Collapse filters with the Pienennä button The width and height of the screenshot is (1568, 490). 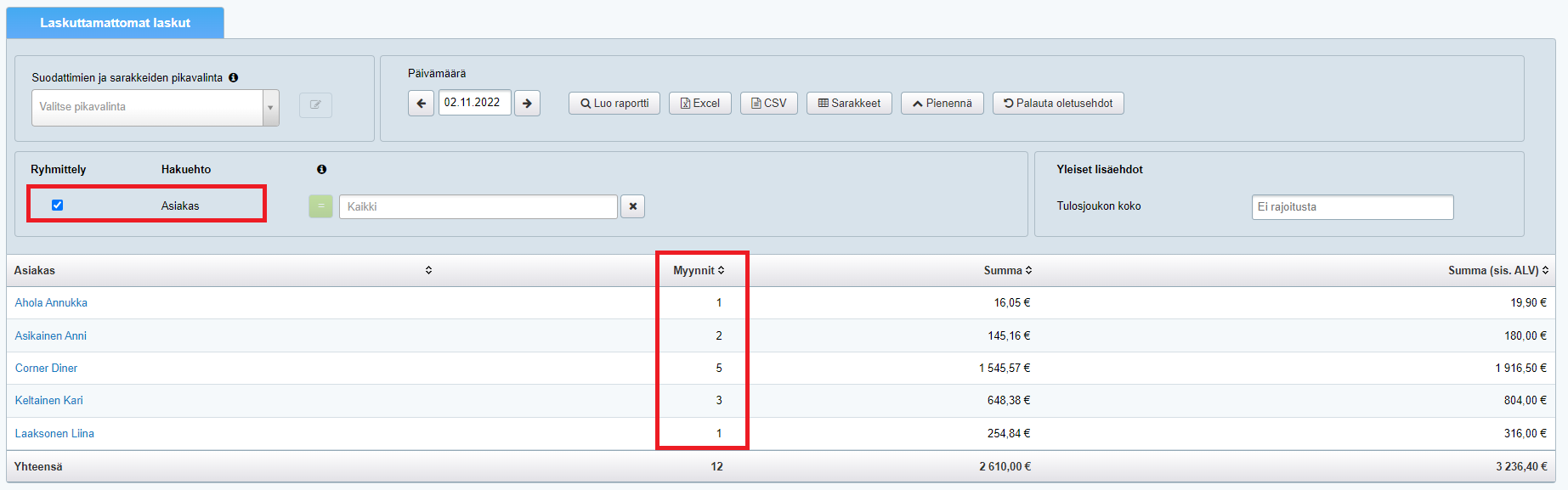(942, 104)
